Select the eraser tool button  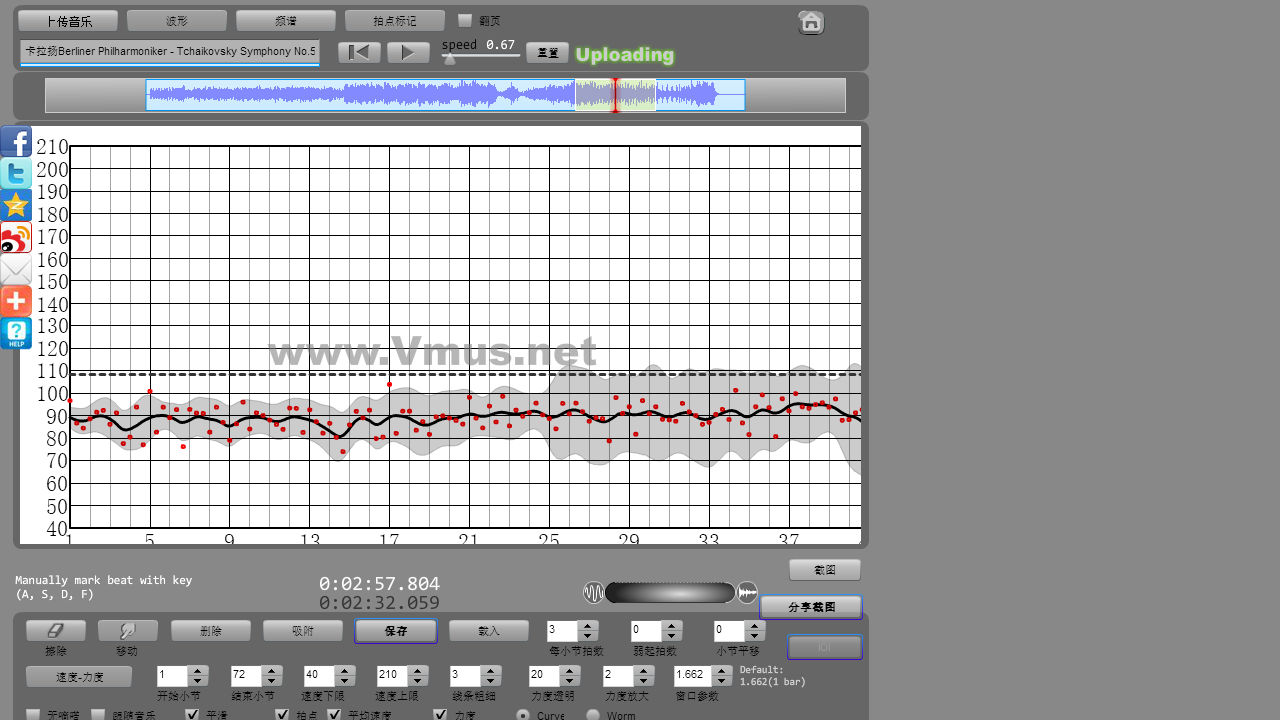pyautogui.click(x=56, y=631)
